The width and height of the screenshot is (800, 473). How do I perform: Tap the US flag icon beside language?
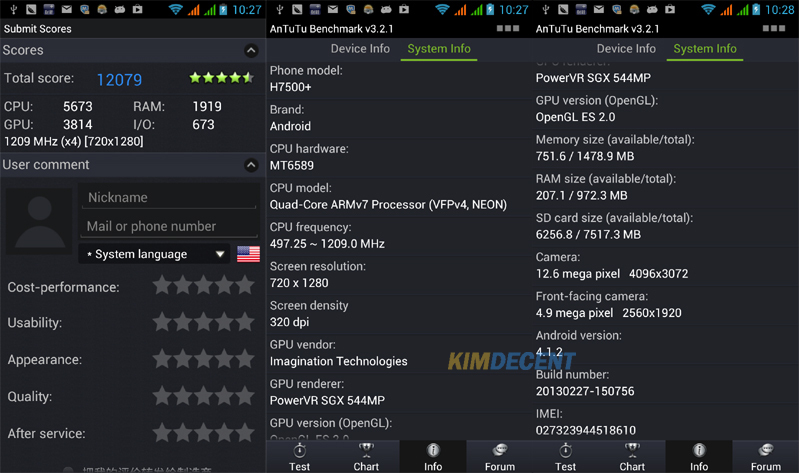(248, 254)
